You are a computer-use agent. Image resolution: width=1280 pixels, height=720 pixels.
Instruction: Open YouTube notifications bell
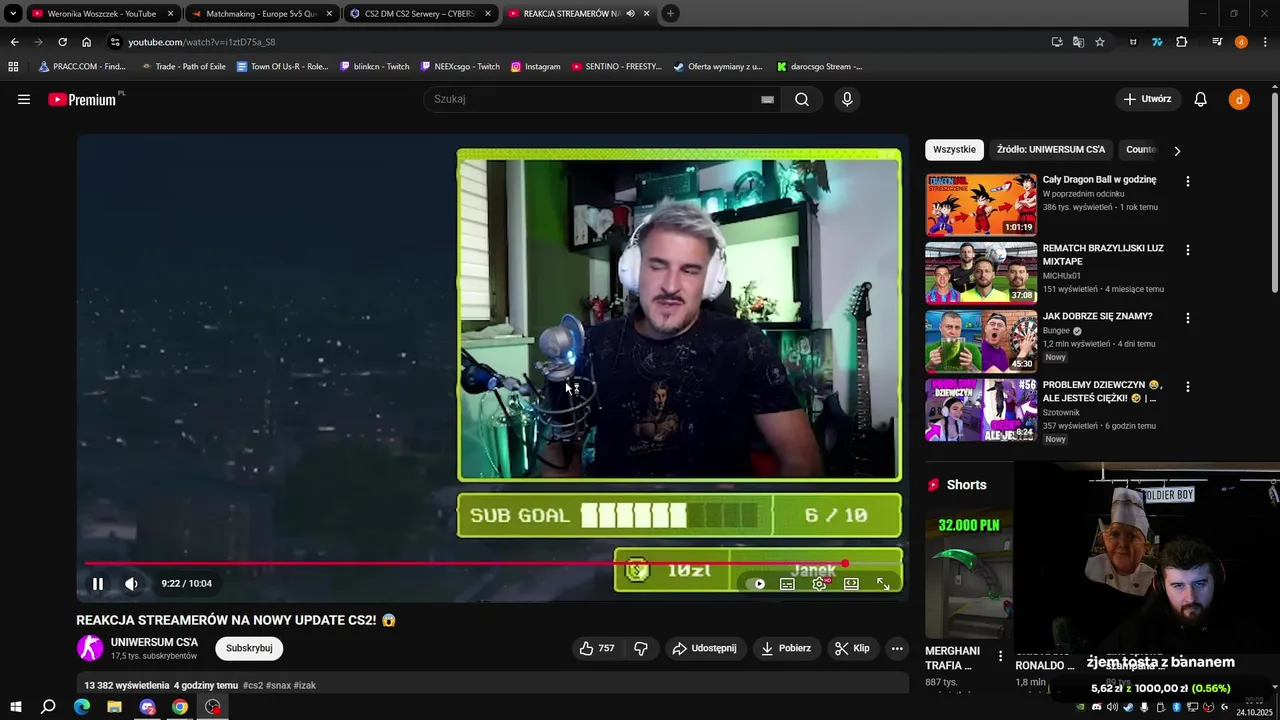click(x=1201, y=99)
